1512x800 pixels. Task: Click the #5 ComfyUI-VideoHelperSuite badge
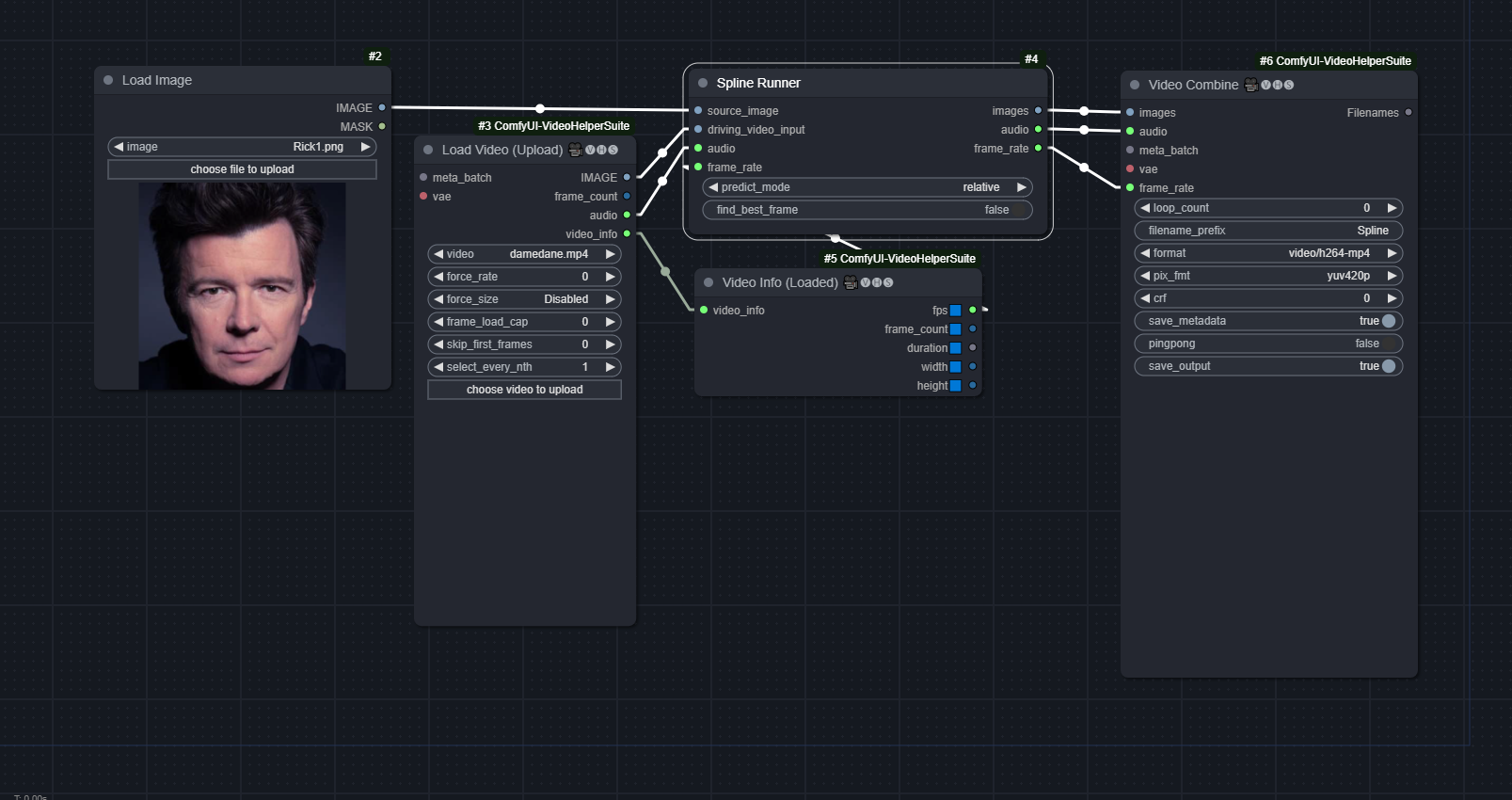click(x=899, y=259)
